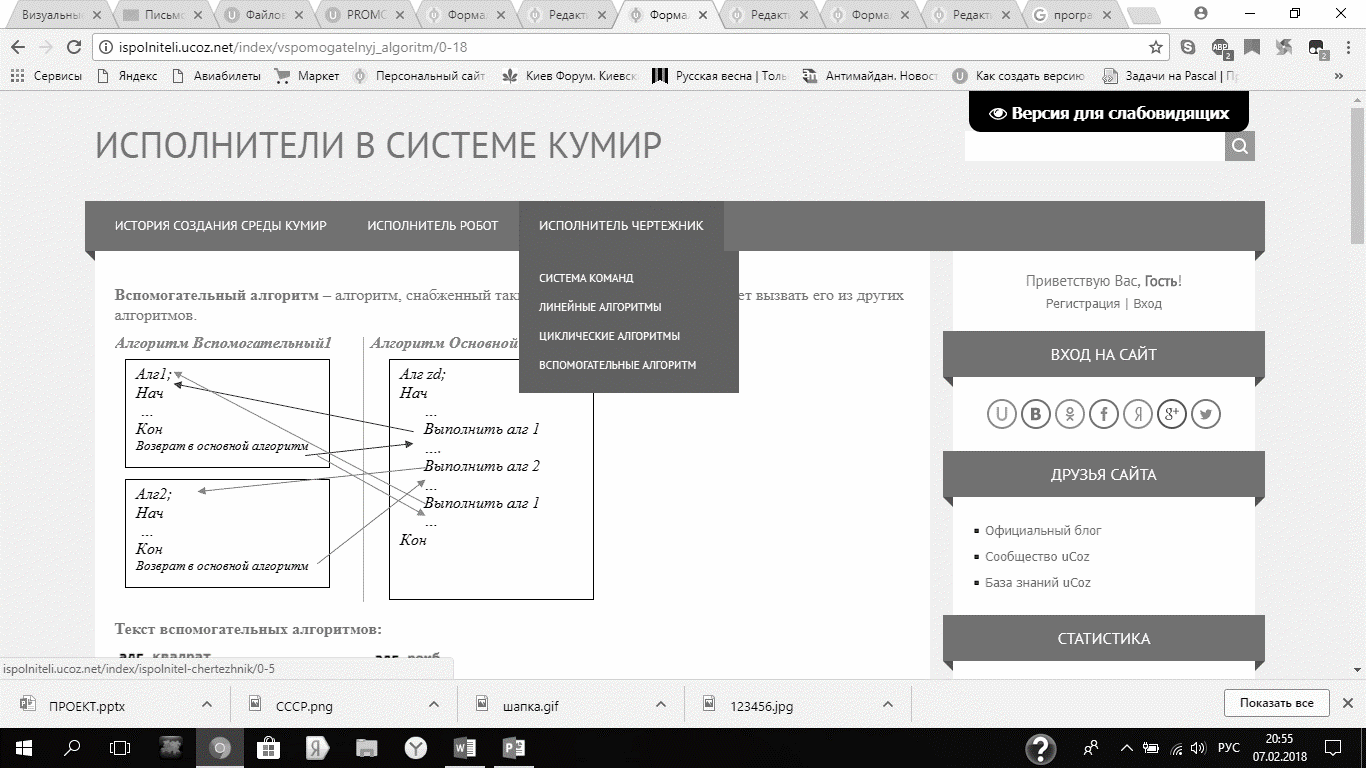Open the Skype extension icon
Viewport: 1366px width, 768px height.
click(x=1187, y=47)
